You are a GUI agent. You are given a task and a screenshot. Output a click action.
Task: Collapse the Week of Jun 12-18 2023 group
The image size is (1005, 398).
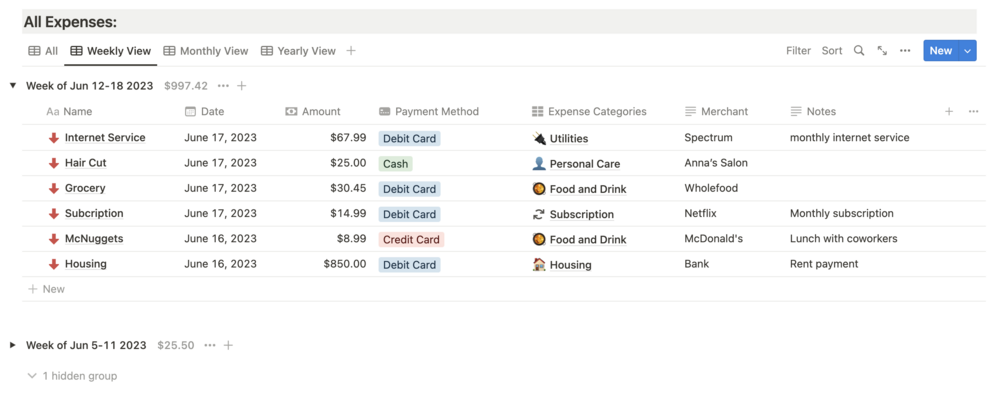(x=12, y=86)
